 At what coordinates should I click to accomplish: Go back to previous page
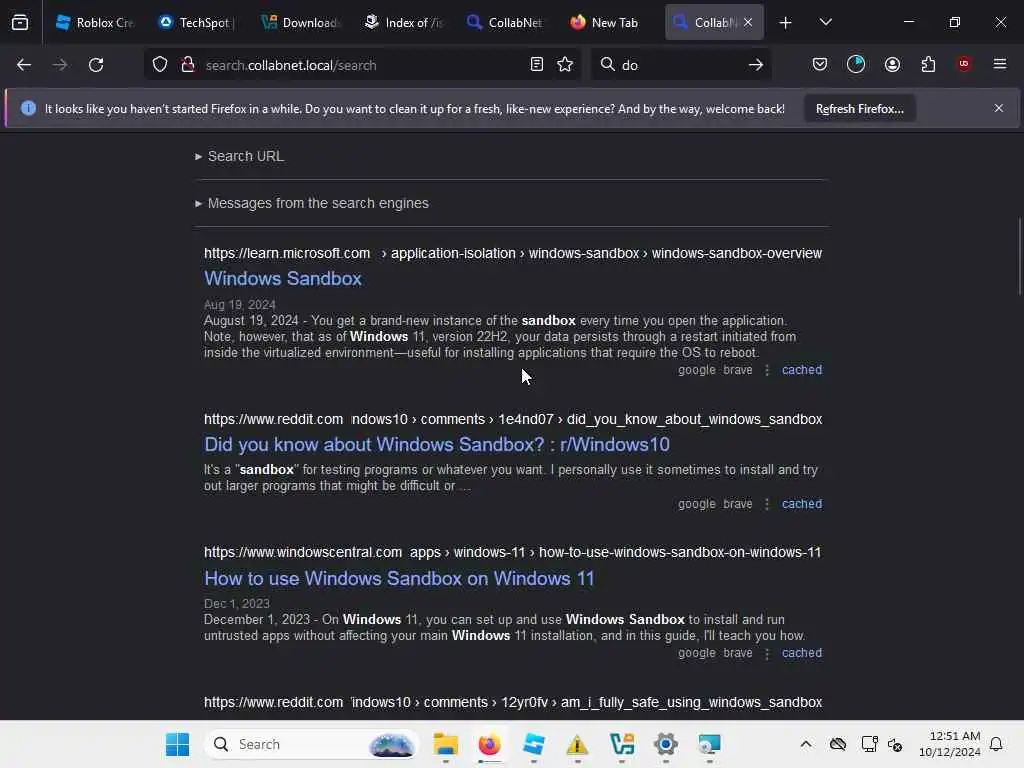[x=24, y=65]
